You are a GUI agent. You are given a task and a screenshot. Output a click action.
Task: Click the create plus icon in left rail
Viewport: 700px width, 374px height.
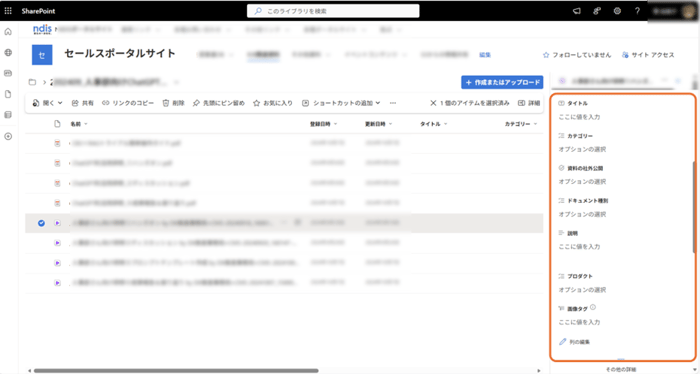[8, 136]
